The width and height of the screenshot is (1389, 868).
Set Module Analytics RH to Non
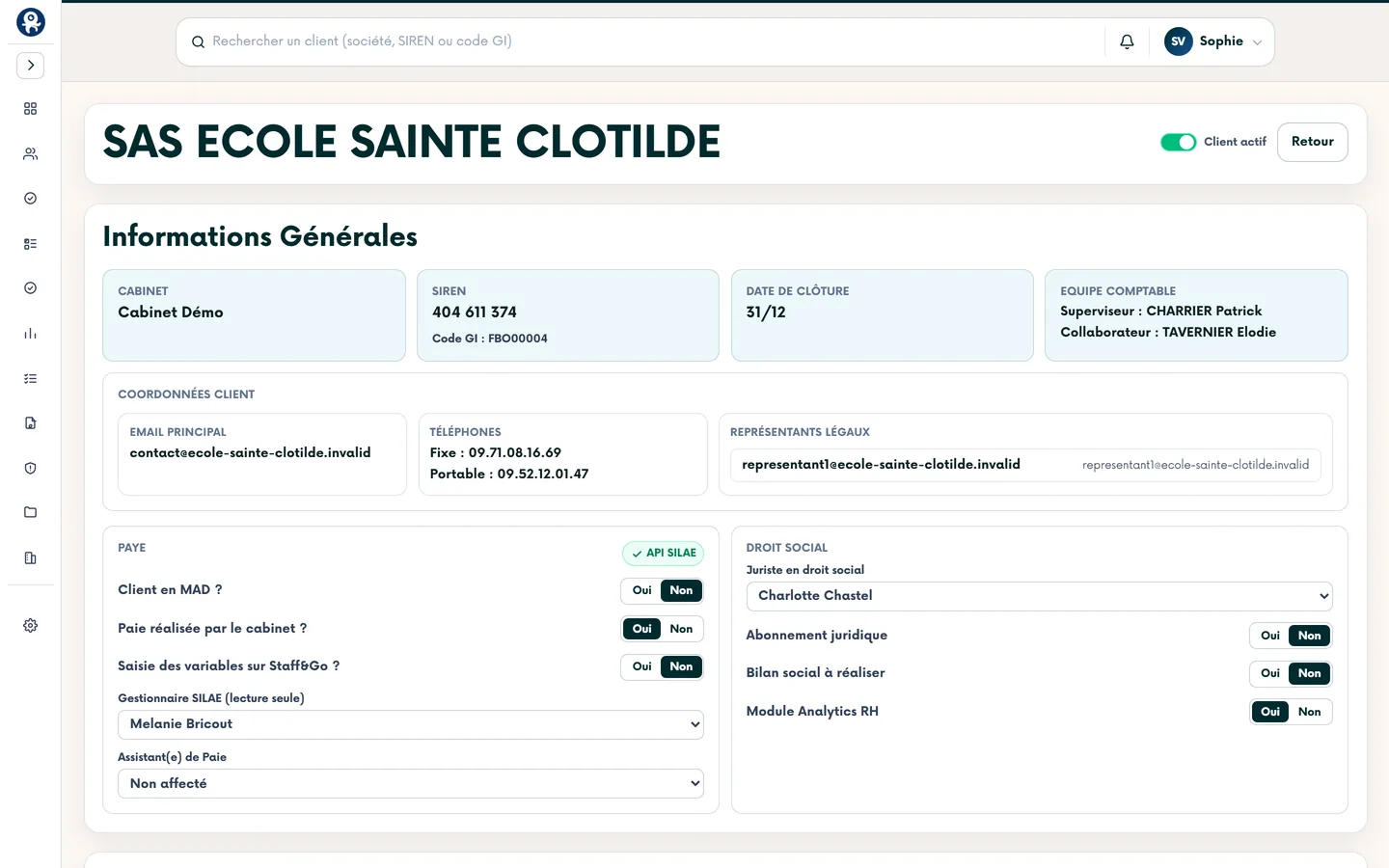(x=1310, y=712)
